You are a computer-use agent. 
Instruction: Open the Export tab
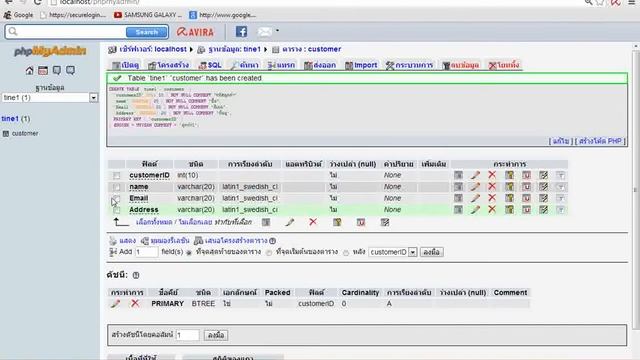click(x=320, y=65)
